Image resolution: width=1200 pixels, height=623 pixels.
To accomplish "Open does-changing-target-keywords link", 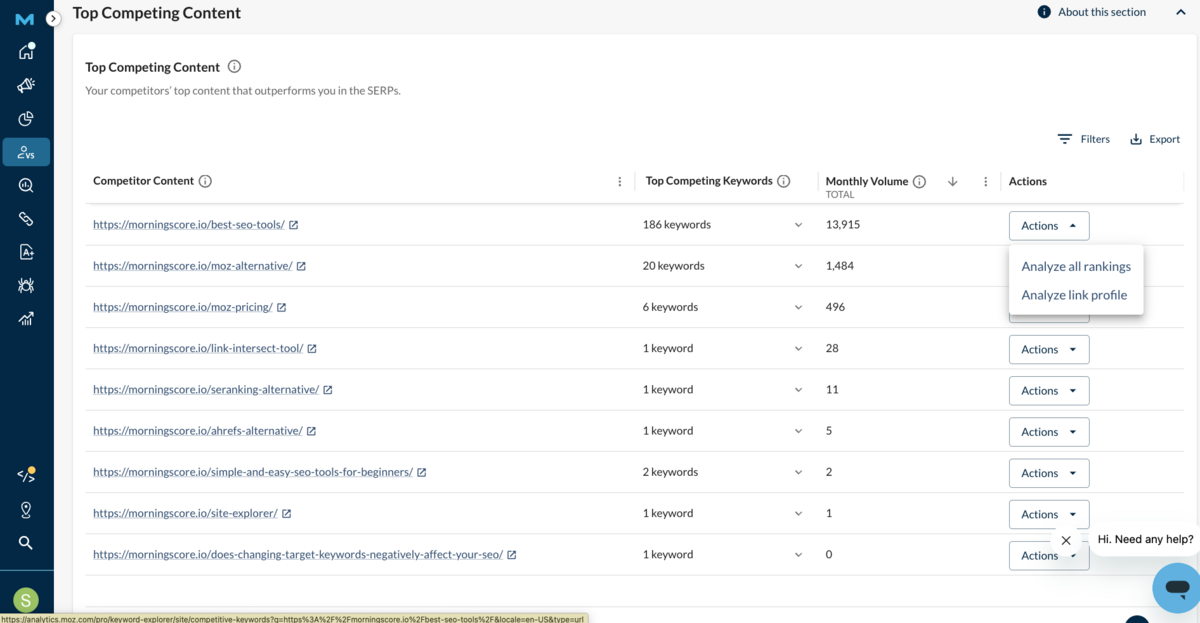I will [298, 554].
